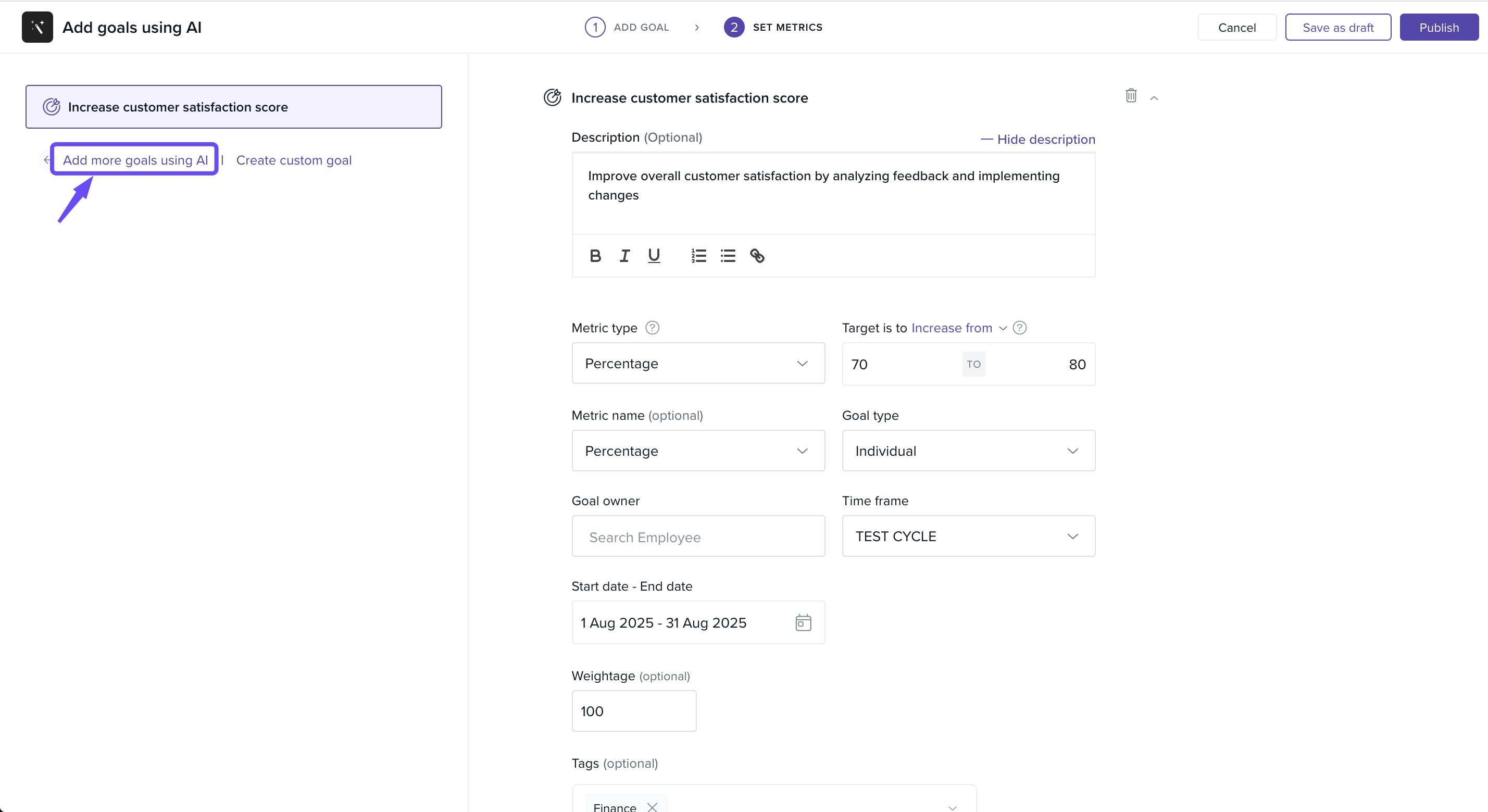Insert bulleted list in description
Image resolution: width=1488 pixels, height=812 pixels.
[x=728, y=256]
